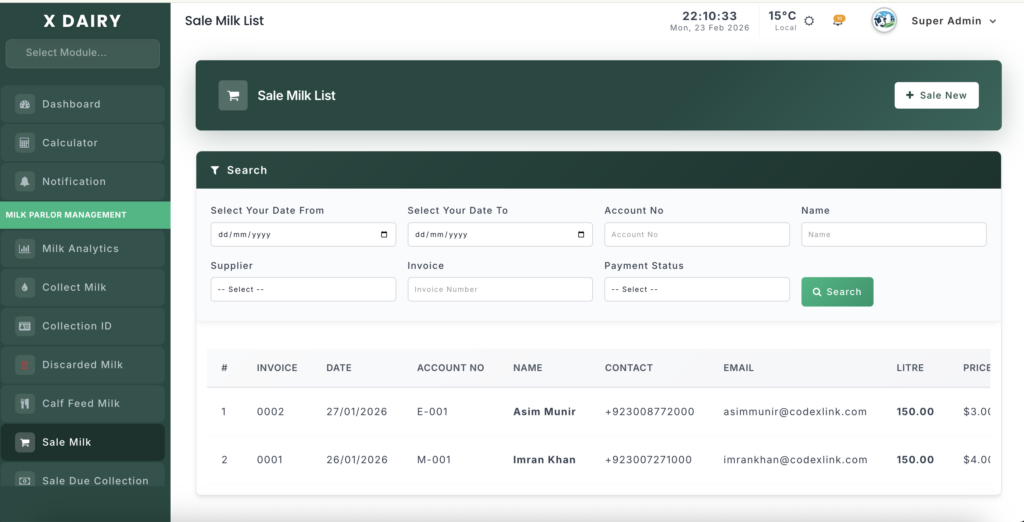
Task: Open the Notification bell icon in sidebar
Action: [25, 182]
